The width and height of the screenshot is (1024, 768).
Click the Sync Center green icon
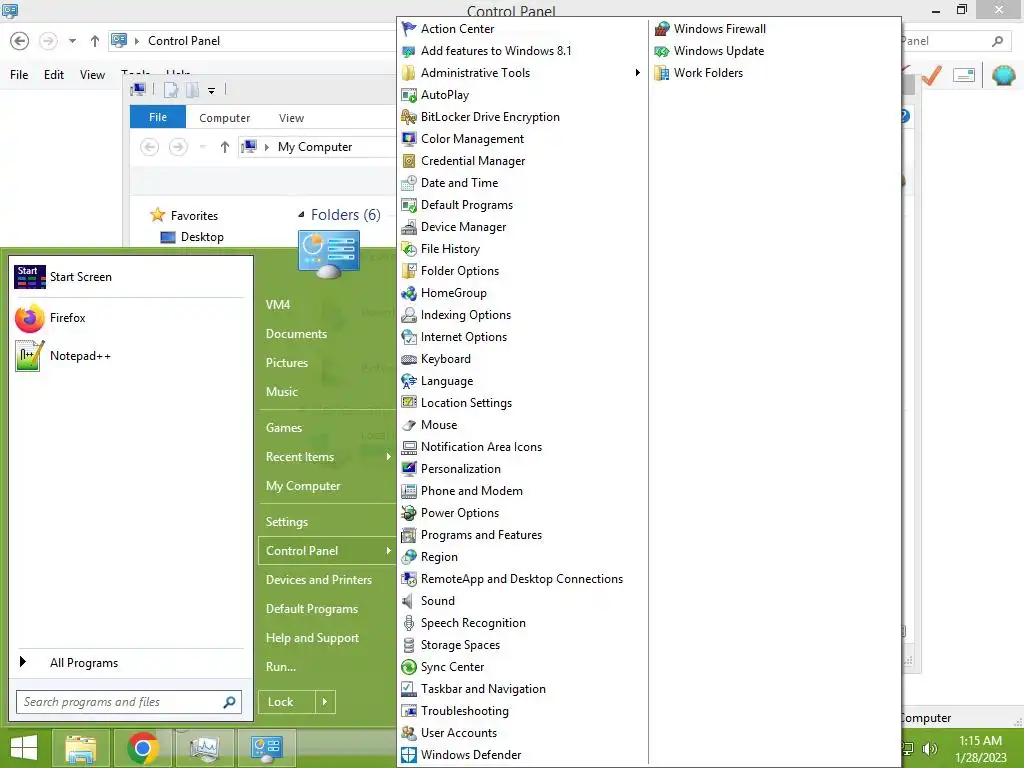409,667
